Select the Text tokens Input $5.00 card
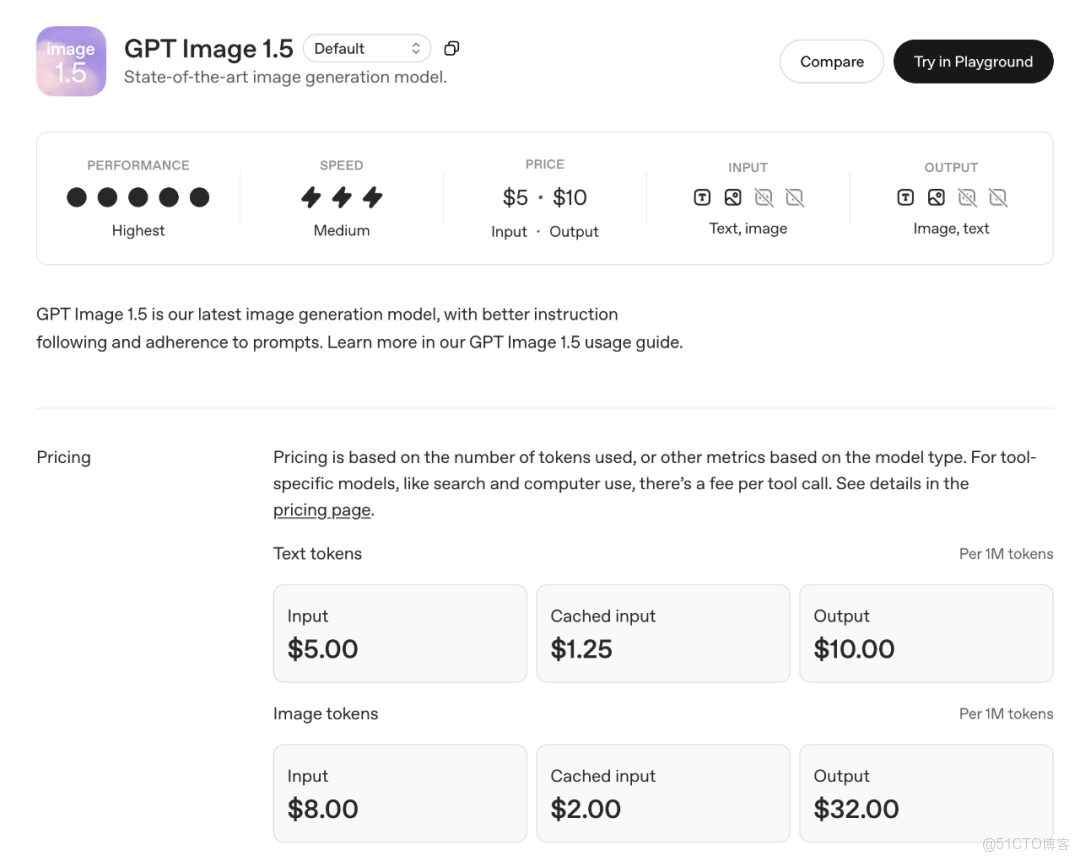1080x861 pixels. click(399, 633)
